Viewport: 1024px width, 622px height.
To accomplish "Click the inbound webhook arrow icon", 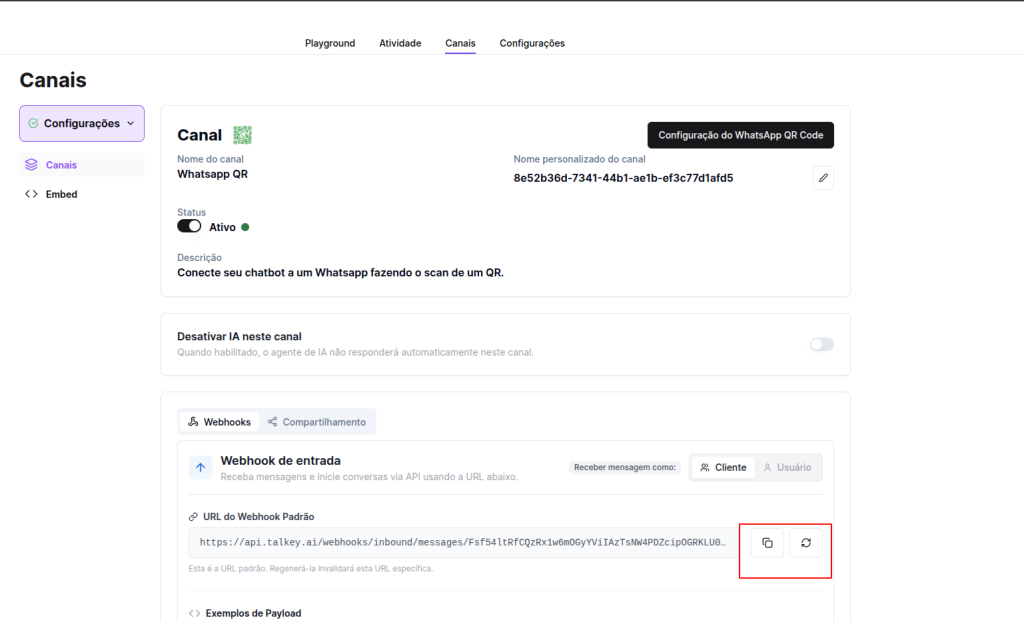I will coord(200,467).
